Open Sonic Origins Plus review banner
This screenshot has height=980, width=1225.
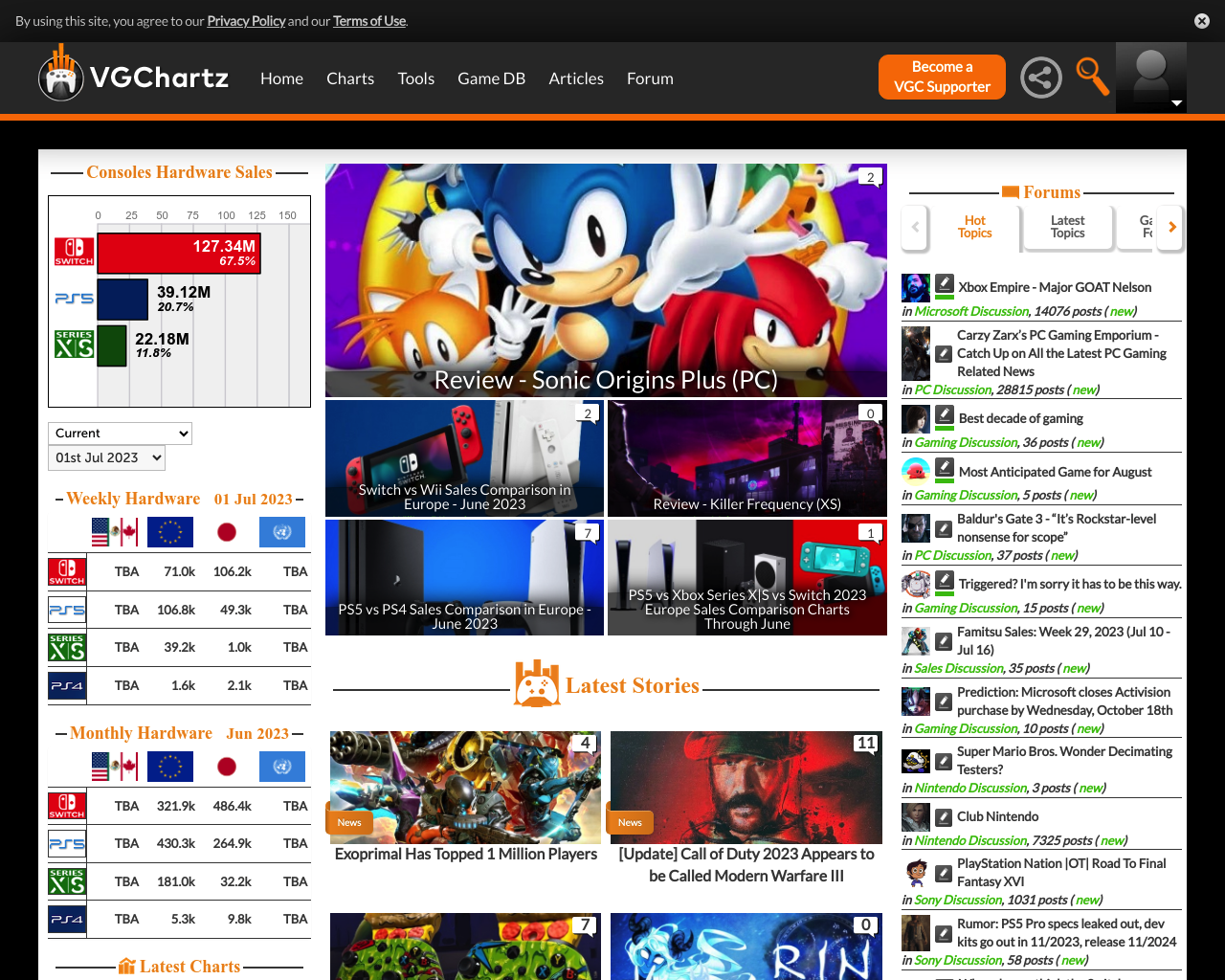coord(606,280)
